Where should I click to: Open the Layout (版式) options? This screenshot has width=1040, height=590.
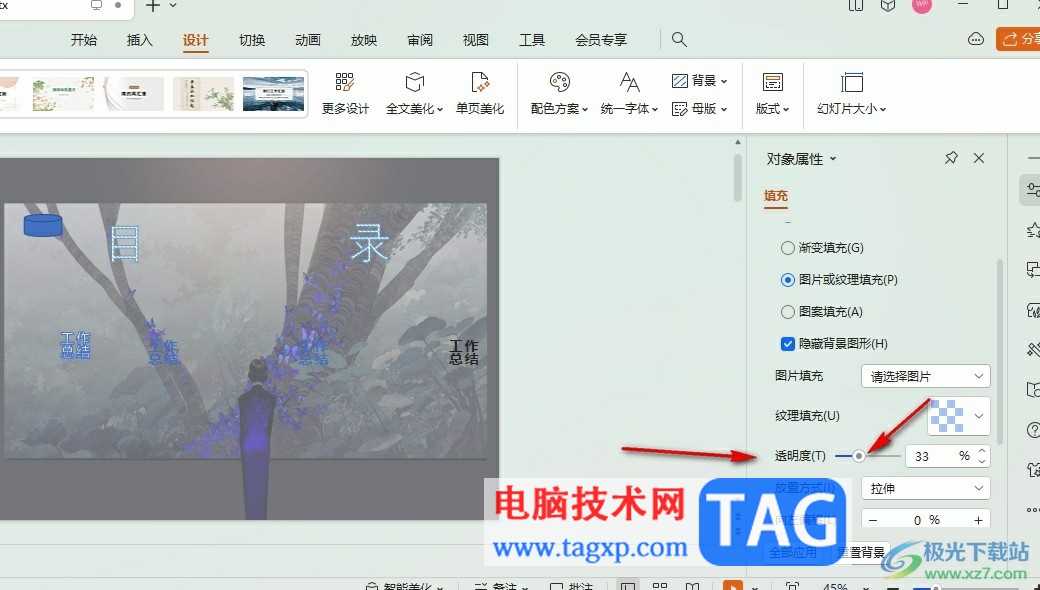pyautogui.click(x=772, y=93)
